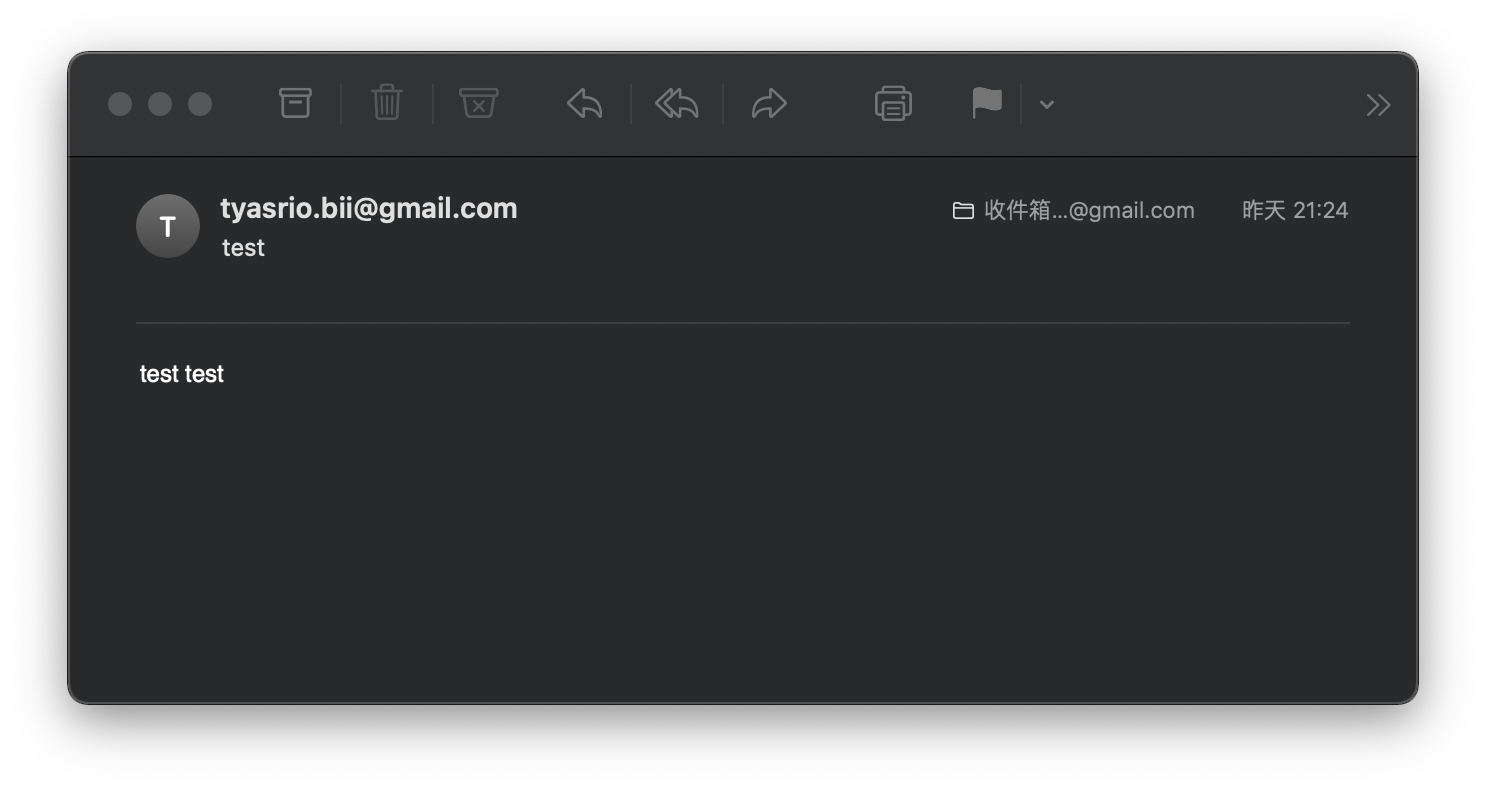This screenshot has width=1486, height=788.
Task: Move message to Junk with the X-box icon
Action: 479,103
